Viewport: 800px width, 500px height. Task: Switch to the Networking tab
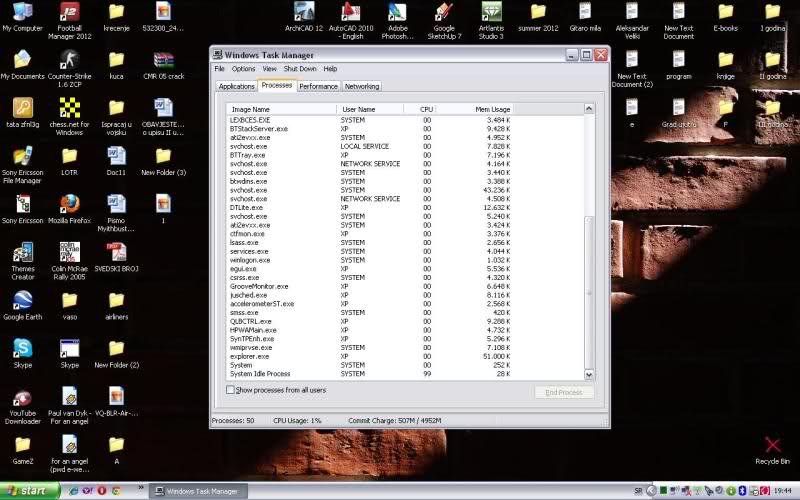coord(362,86)
